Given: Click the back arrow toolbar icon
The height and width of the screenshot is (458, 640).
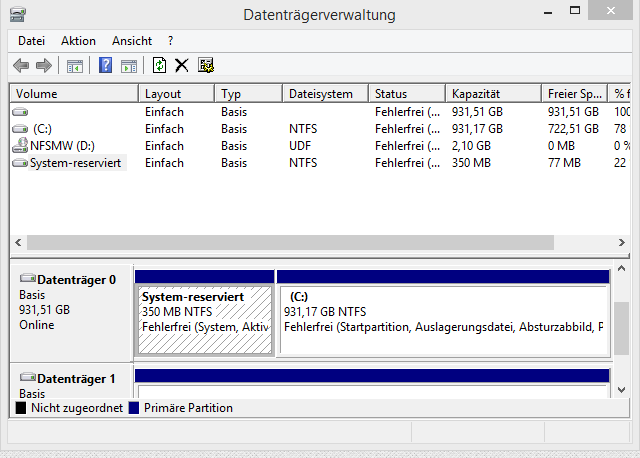Looking at the screenshot, I should coord(21,65).
